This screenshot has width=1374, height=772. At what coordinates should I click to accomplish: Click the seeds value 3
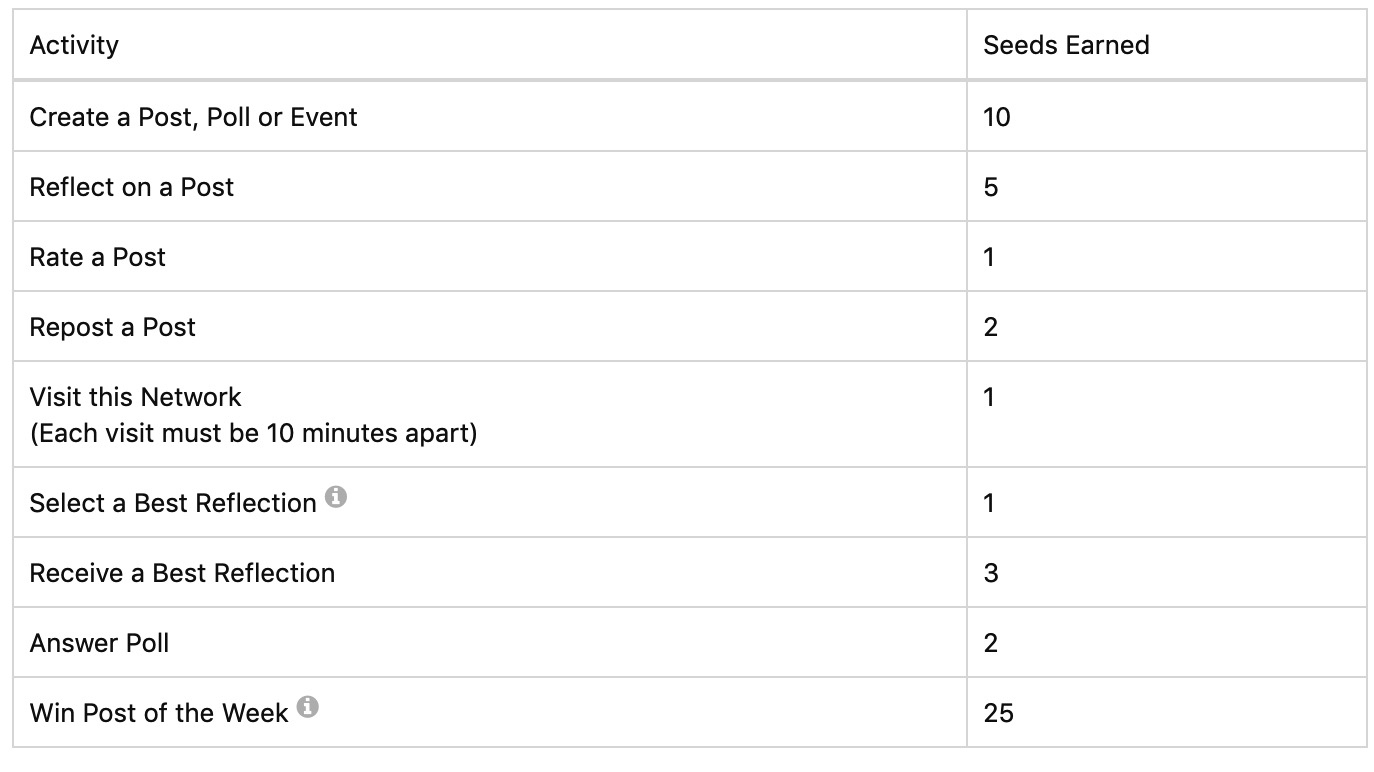[991, 573]
